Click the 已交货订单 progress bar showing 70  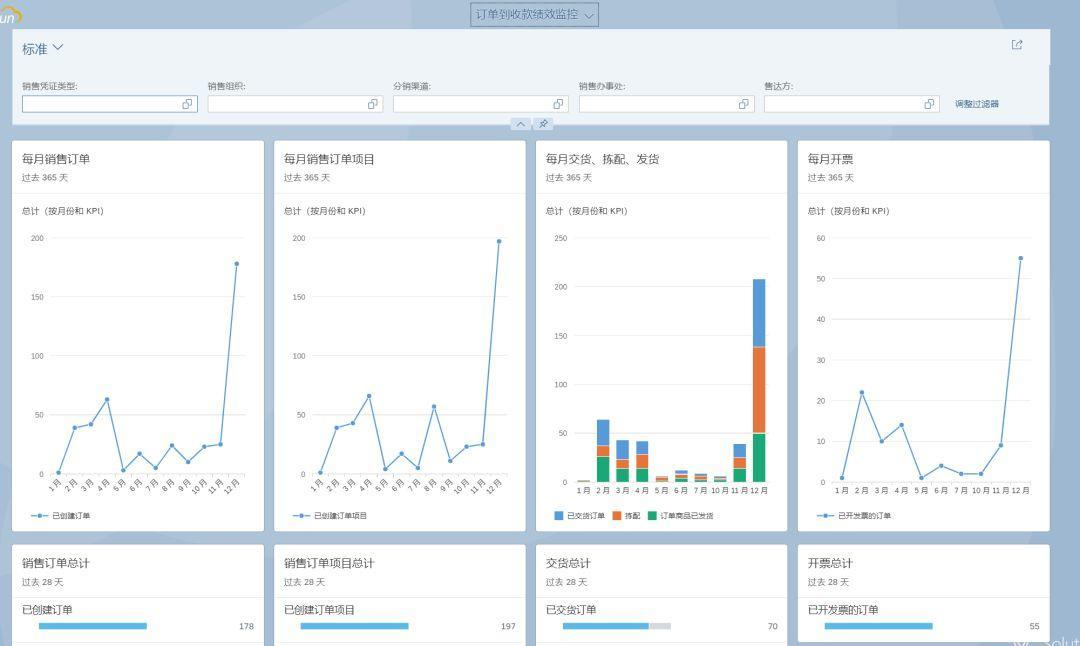[x=616, y=626]
